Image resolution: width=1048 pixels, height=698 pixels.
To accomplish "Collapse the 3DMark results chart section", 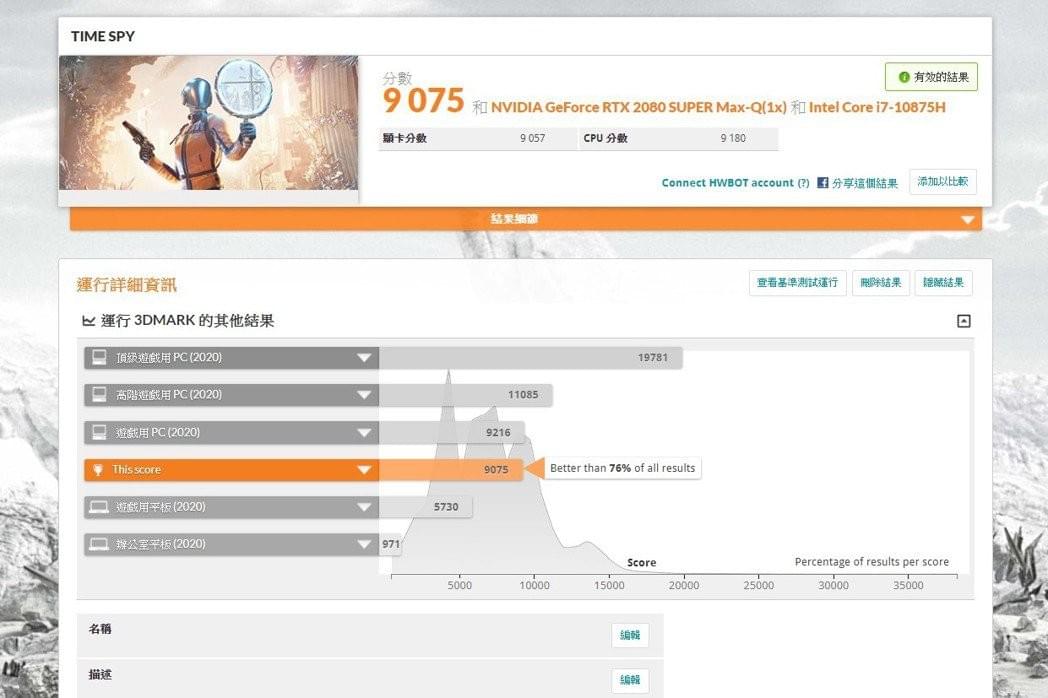I will click(963, 321).
